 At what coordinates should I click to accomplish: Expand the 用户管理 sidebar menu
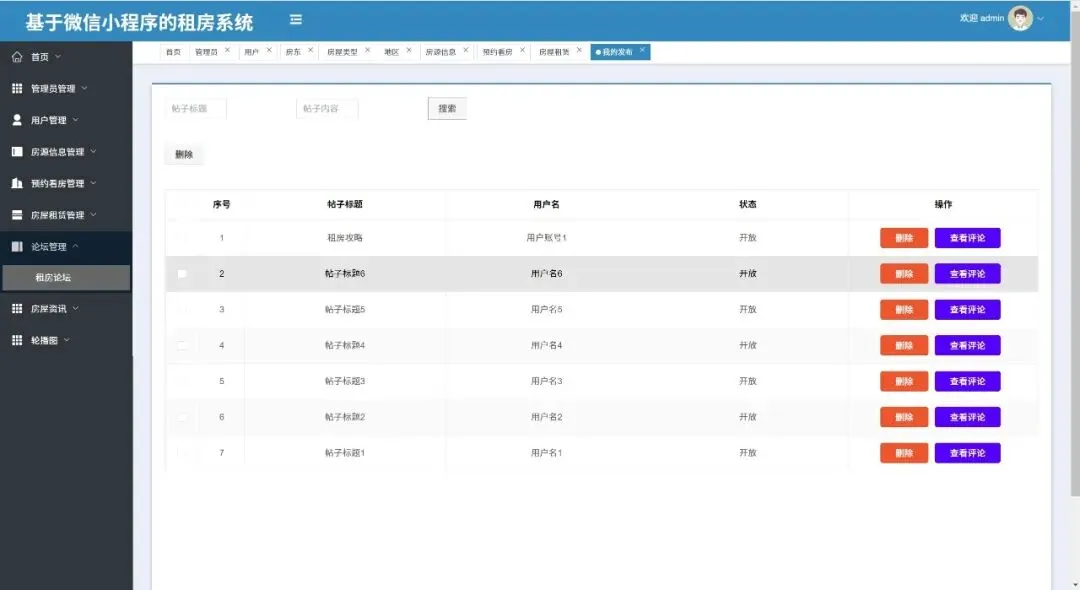(x=76, y=120)
